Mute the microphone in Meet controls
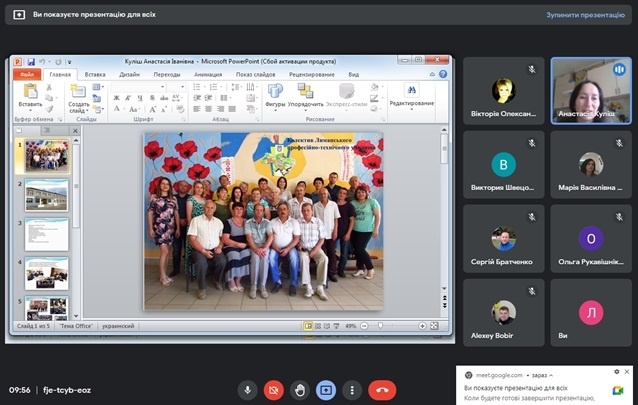638x405 pixels. pos(247,389)
